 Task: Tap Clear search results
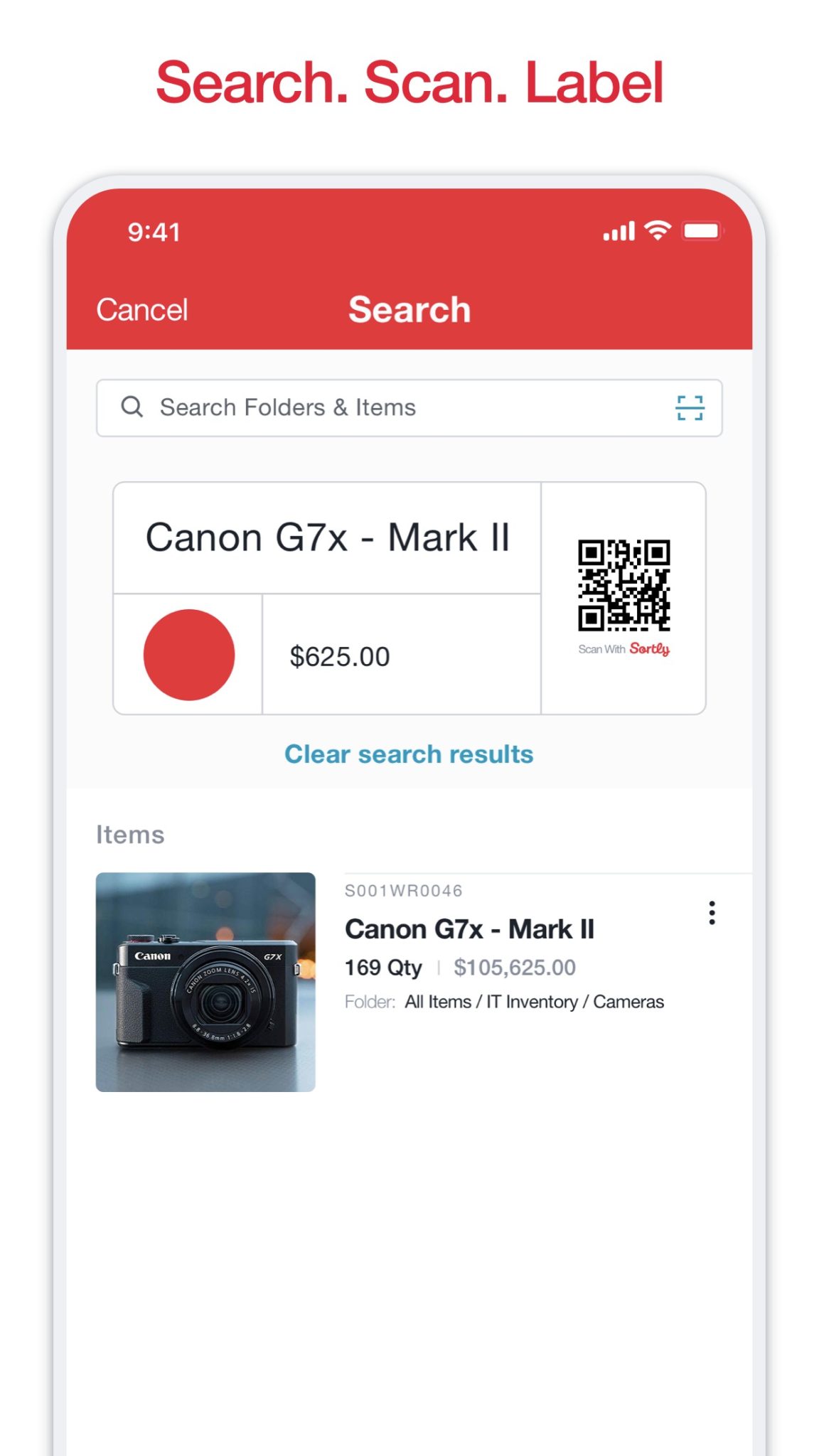tap(409, 754)
